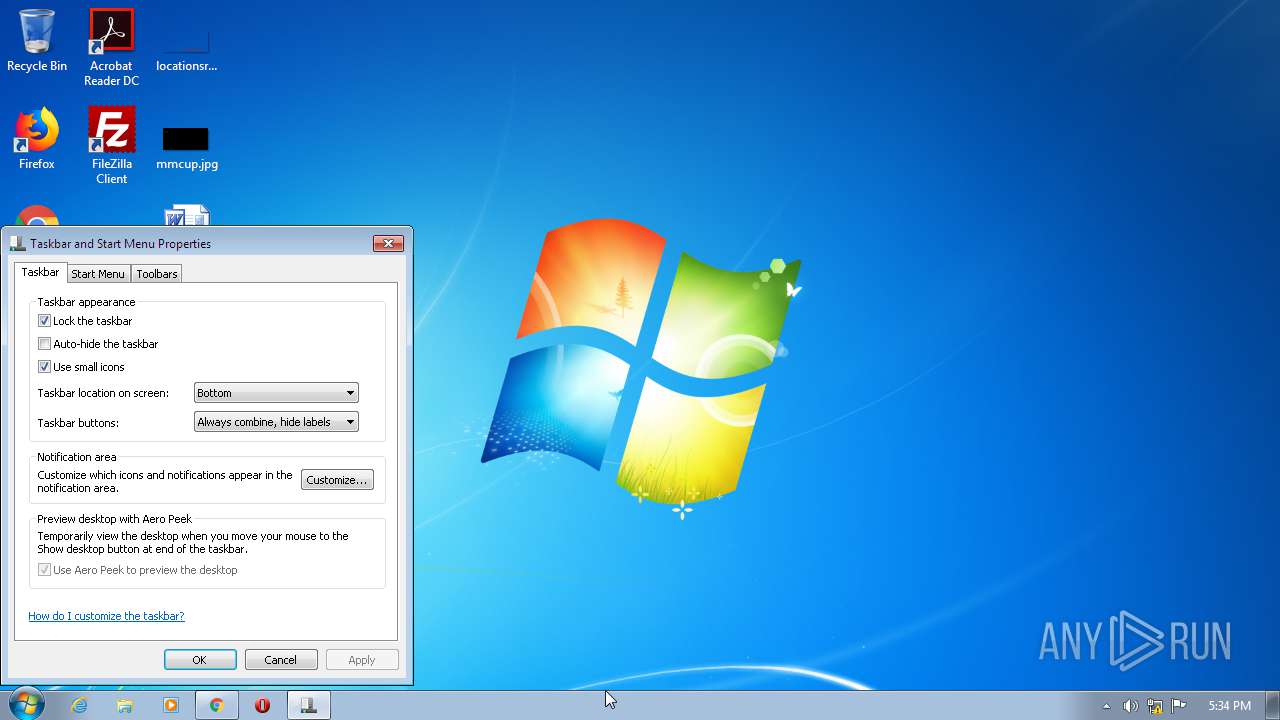
Task: Switch to the Start Menu tab
Action: [x=98, y=274]
